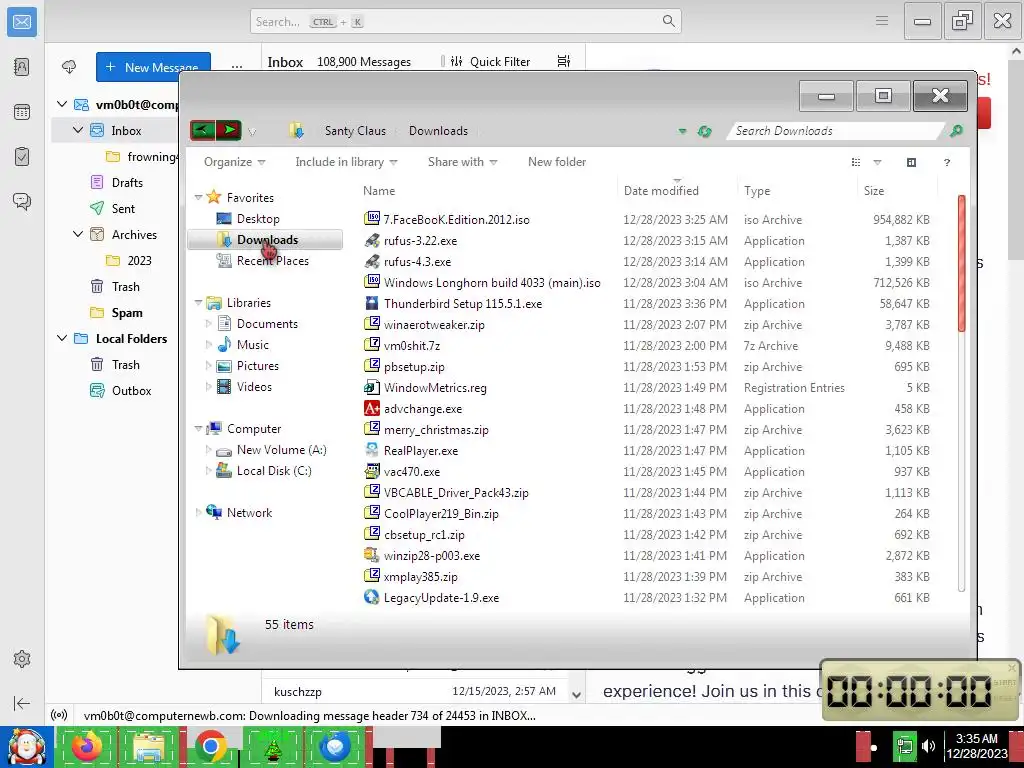Click Downloads segment in address breadcrumb
This screenshot has height=768, width=1024.
438,131
